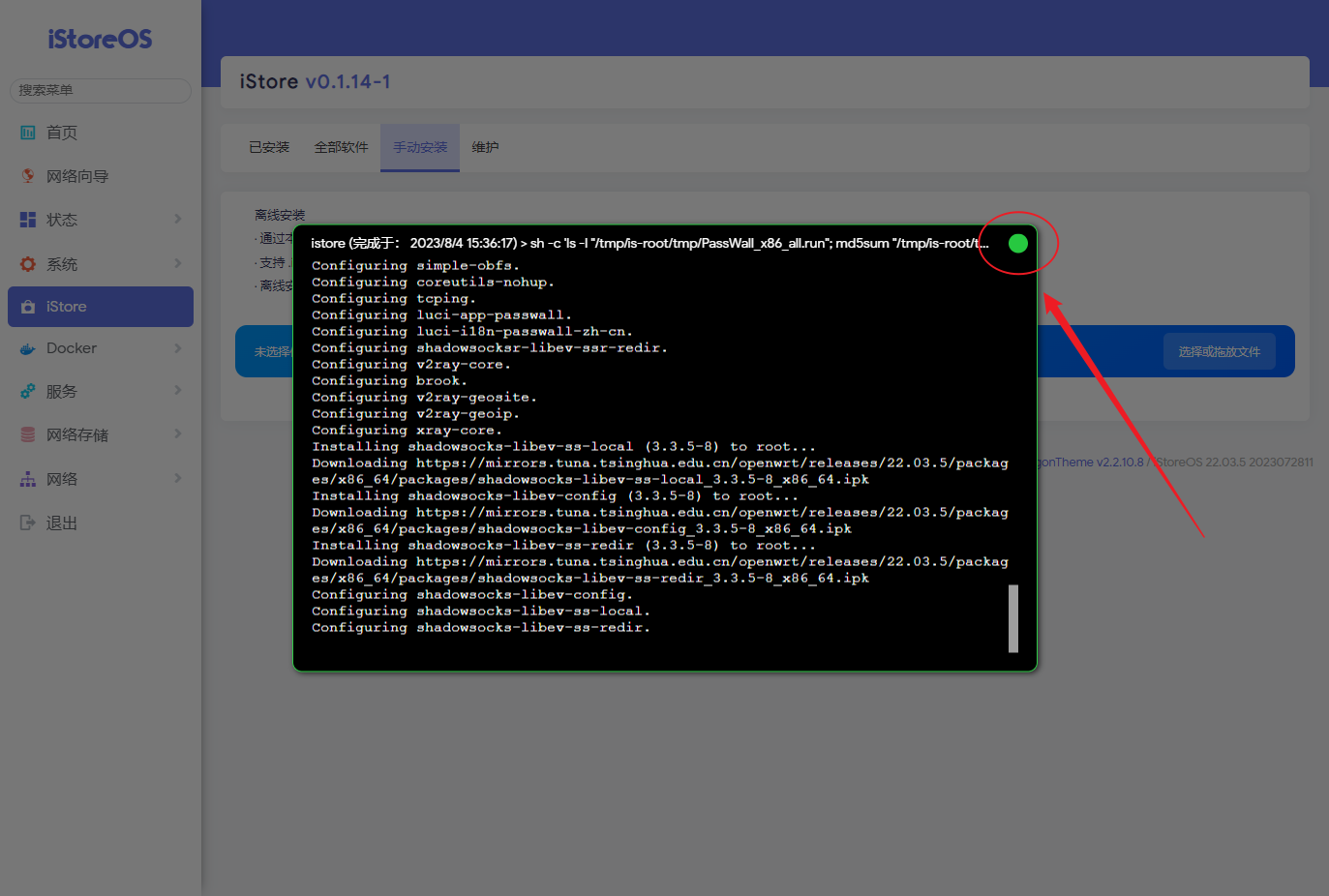Click the 首页 home icon
The image size is (1329, 896).
pos(28,133)
